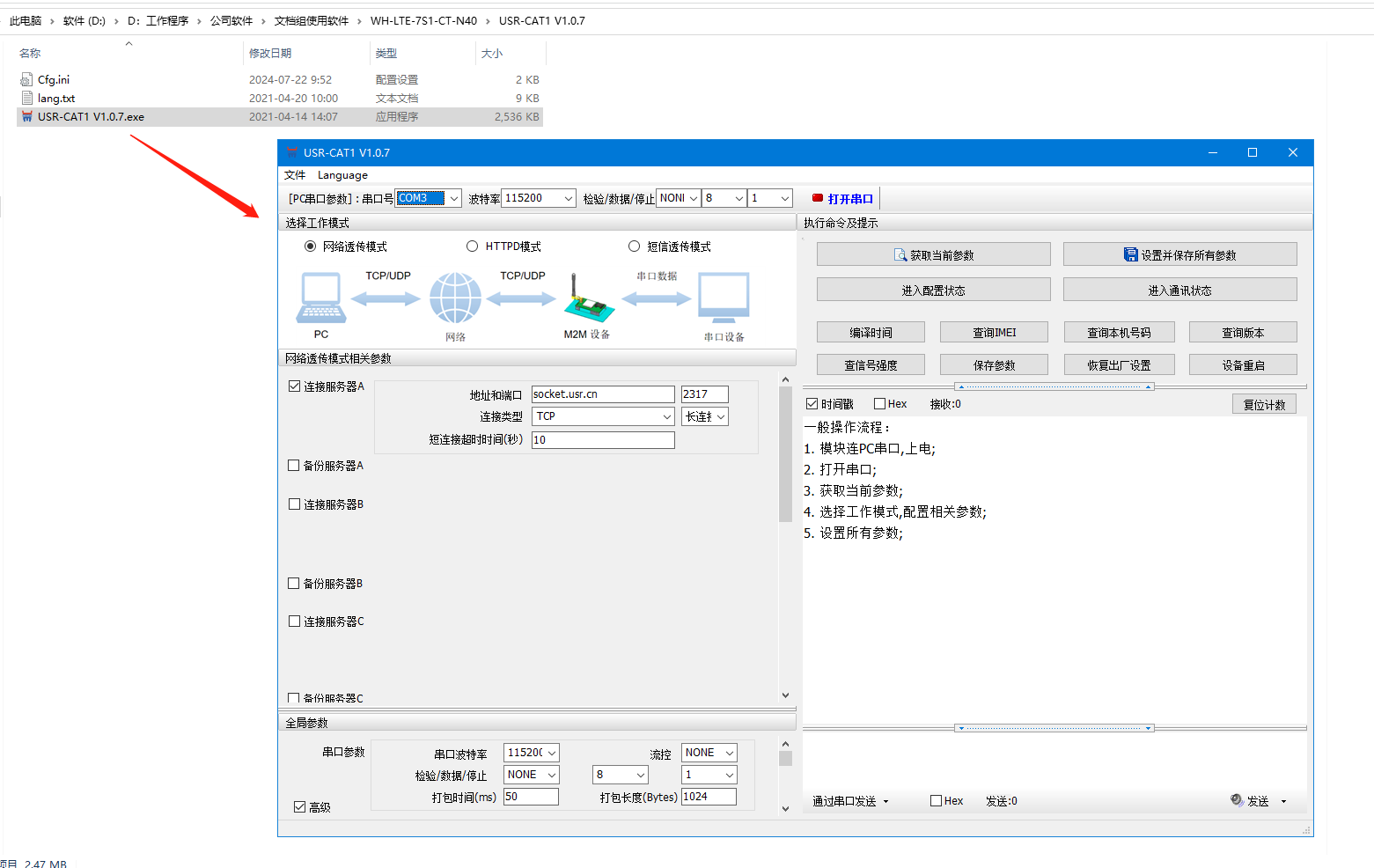Image resolution: width=1374 pixels, height=868 pixels.
Task: Click the network globe icon
Action: (x=455, y=298)
